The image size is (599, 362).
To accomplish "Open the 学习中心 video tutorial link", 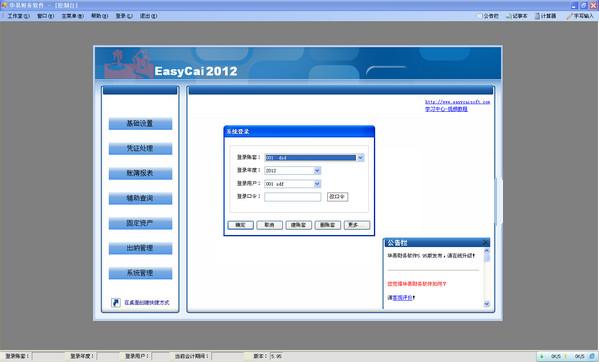I will point(446,109).
